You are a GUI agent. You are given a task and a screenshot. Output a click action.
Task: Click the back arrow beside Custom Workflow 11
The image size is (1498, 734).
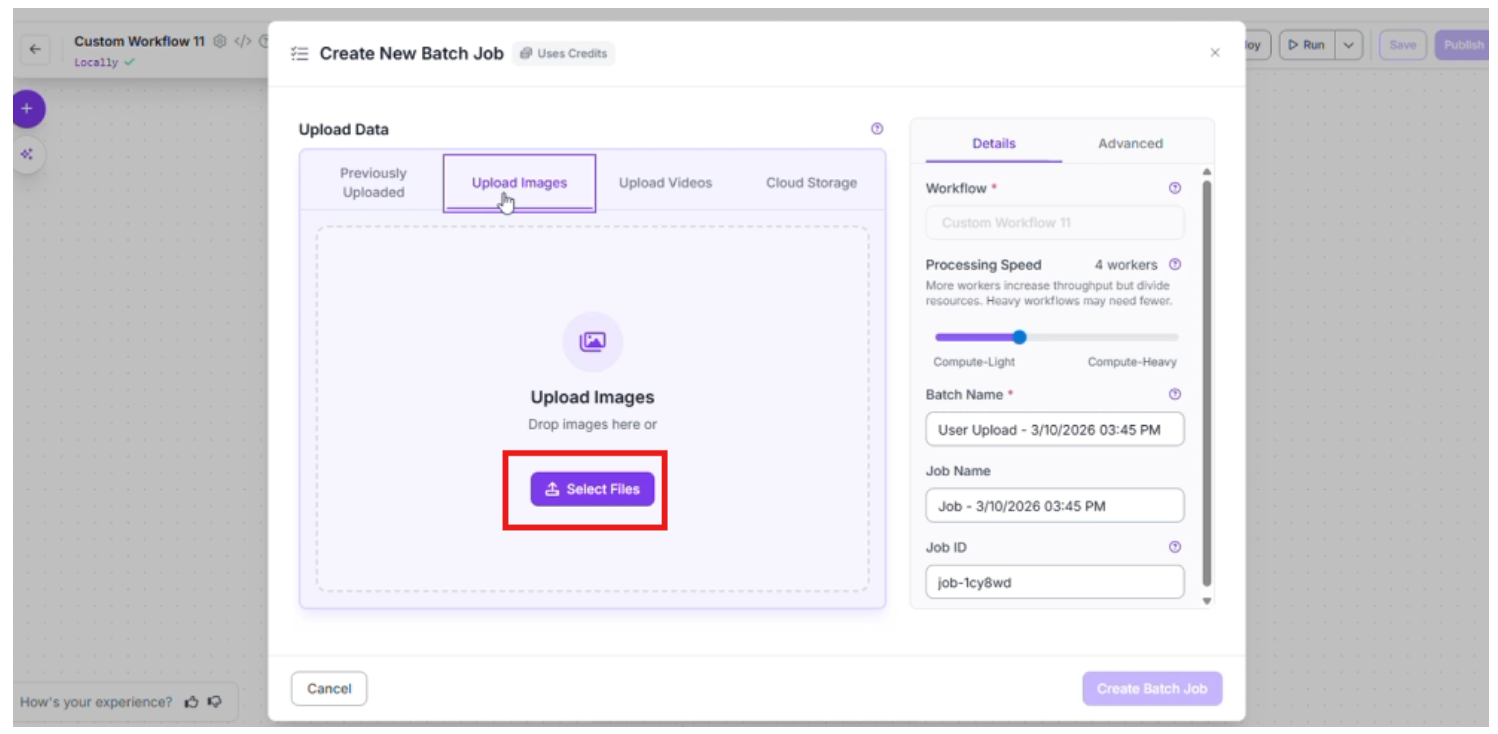click(x=35, y=49)
